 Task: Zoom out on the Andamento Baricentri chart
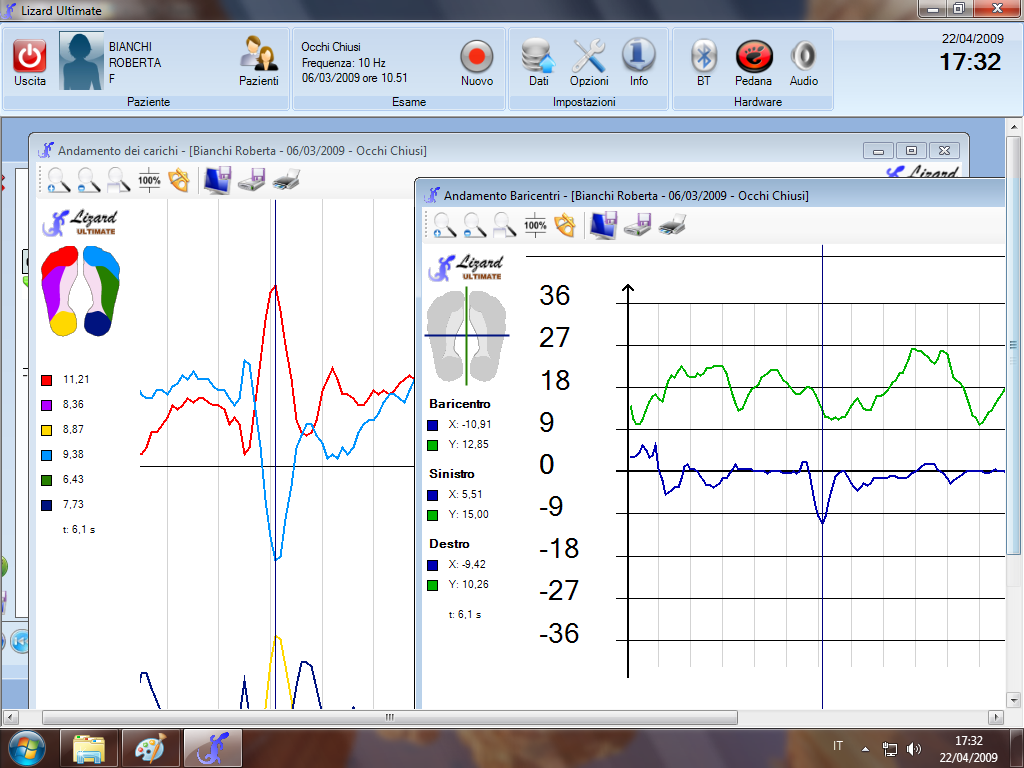pos(475,226)
